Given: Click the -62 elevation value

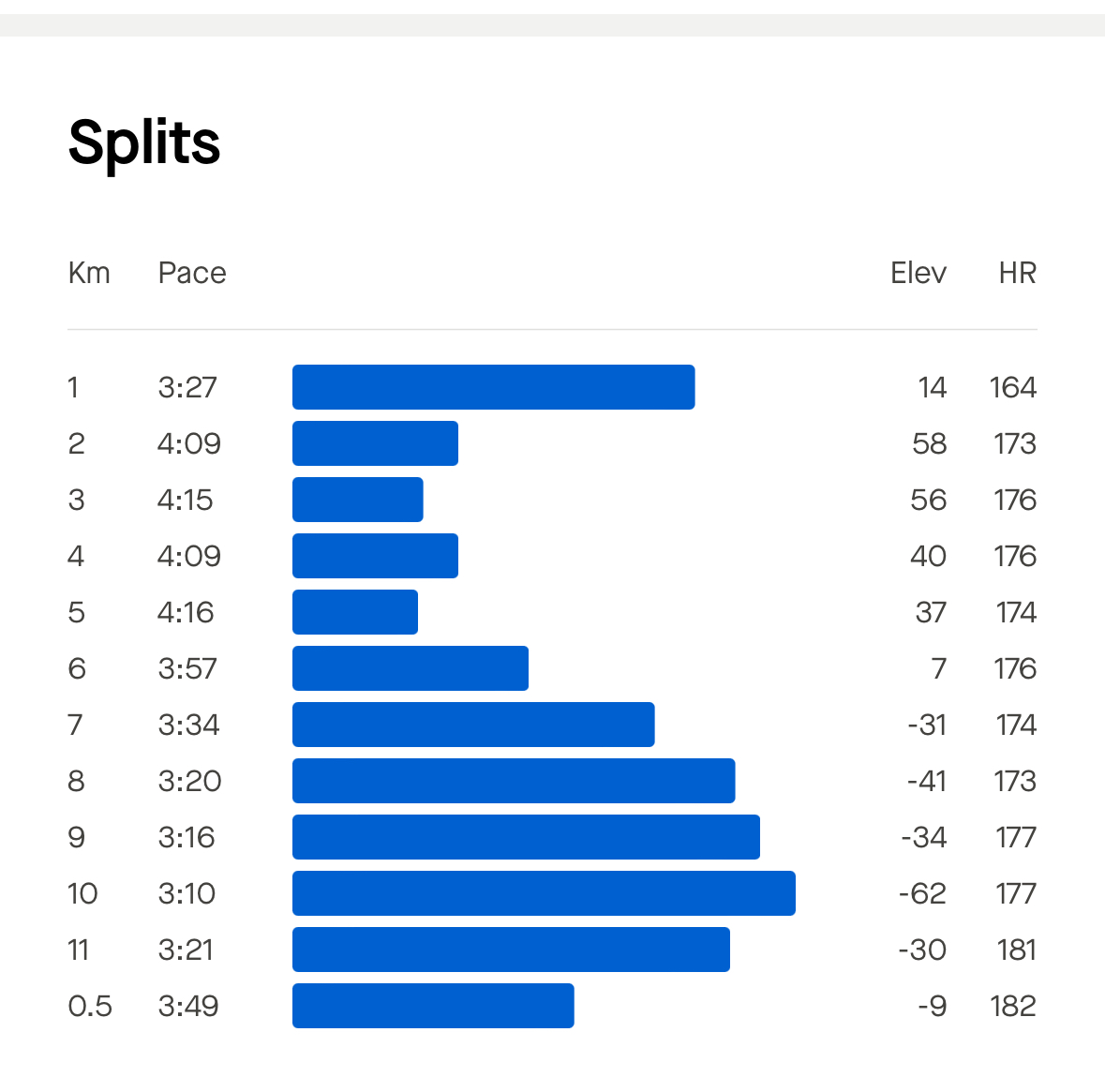Looking at the screenshot, I should pos(922,893).
